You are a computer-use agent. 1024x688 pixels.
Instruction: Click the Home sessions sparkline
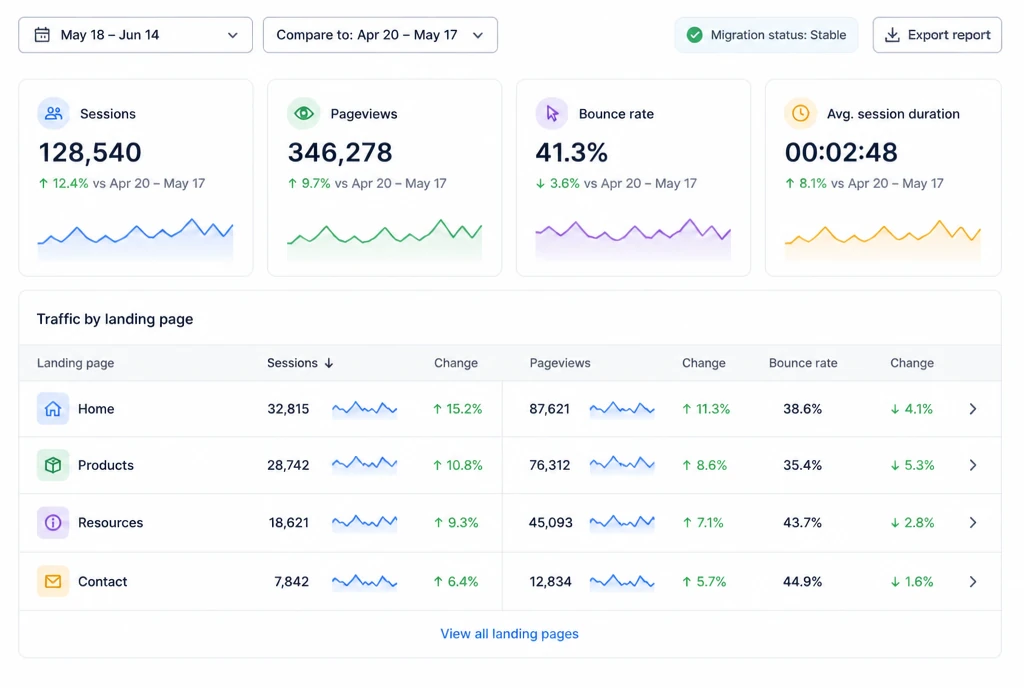point(364,409)
